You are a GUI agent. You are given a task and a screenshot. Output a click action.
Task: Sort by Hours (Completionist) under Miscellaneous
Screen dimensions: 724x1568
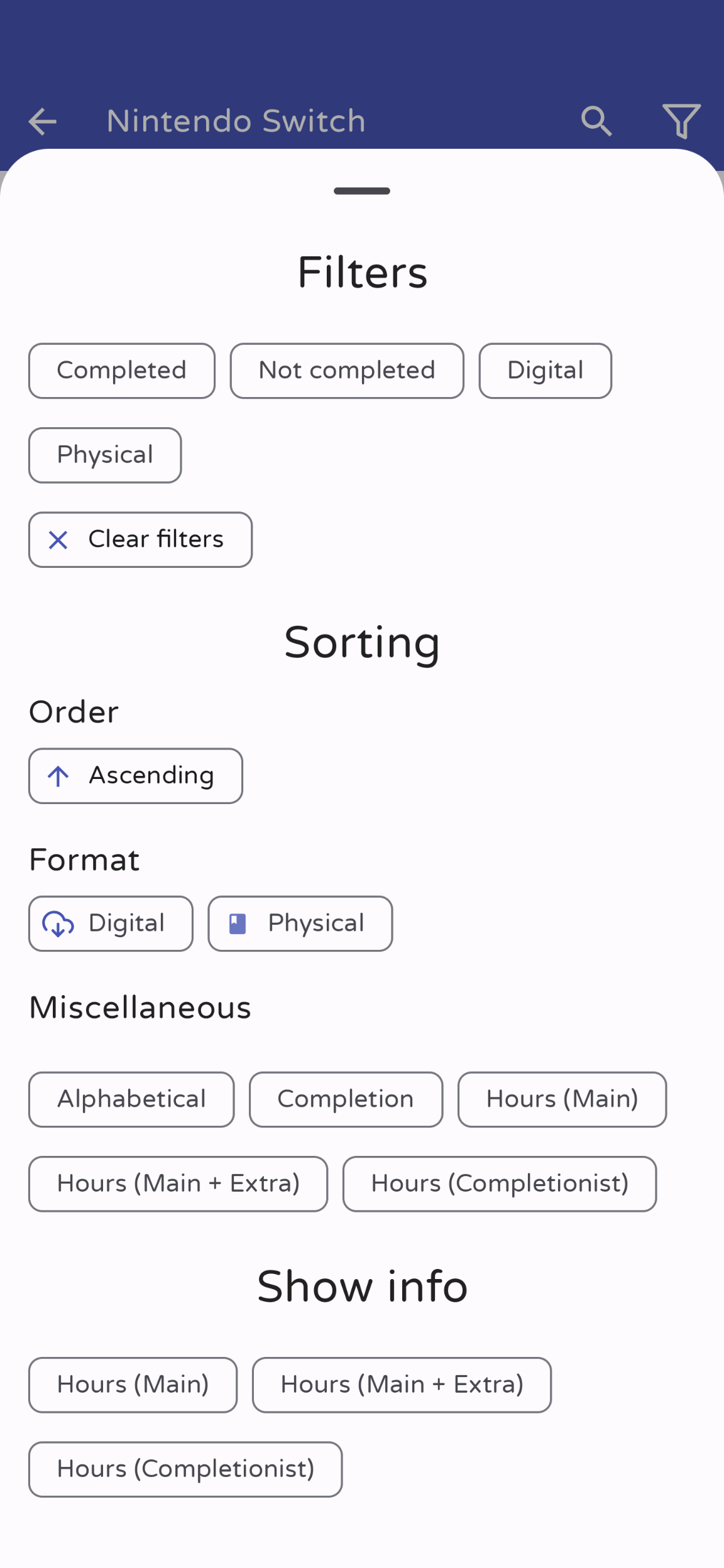(500, 1184)
